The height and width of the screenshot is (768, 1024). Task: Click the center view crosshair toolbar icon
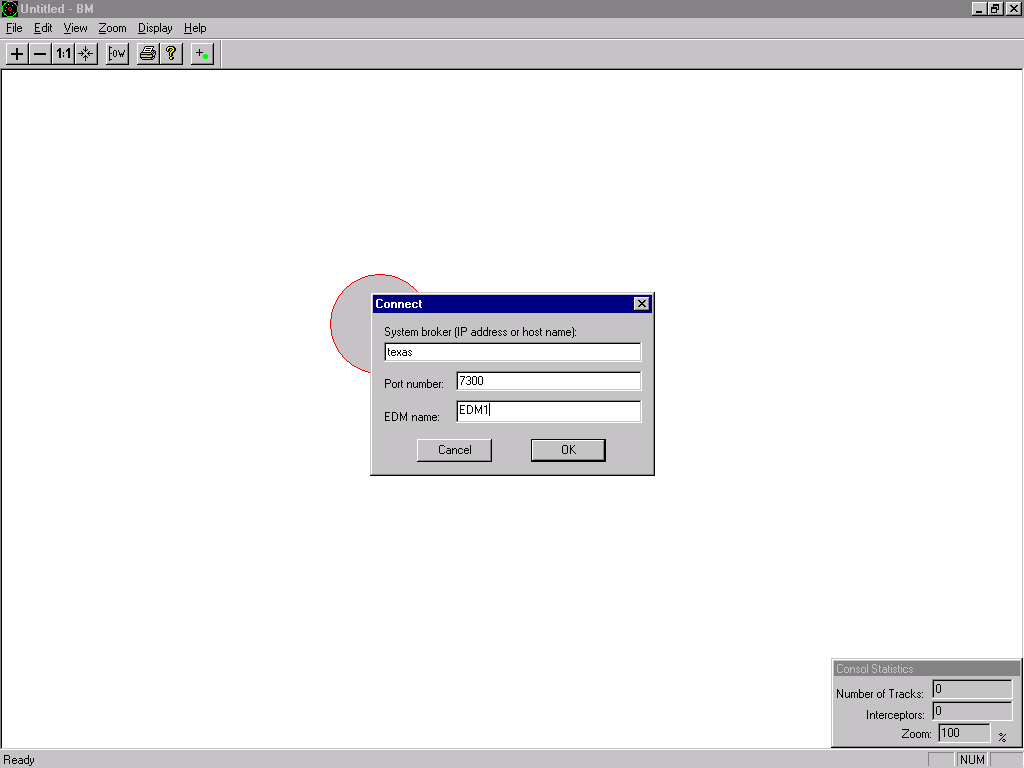click(86, 54)
